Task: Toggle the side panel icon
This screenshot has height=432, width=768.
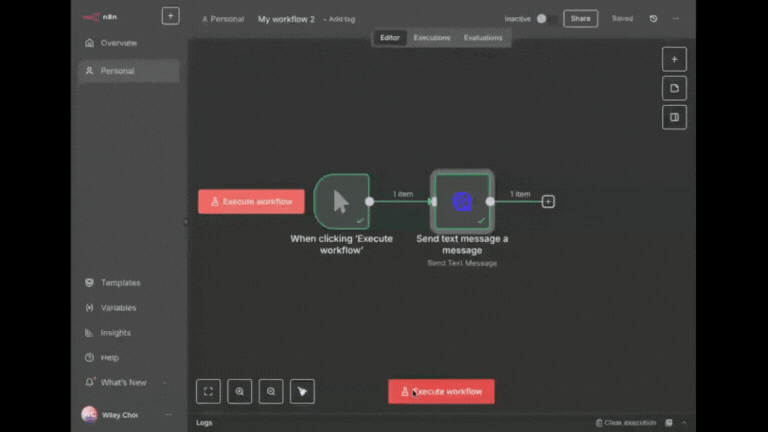Action: point(674,117)
